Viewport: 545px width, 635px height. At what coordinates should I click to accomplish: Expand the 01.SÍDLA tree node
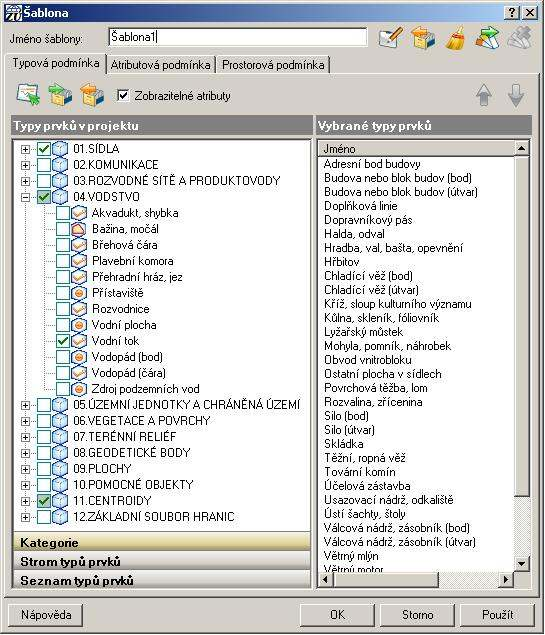[25, 149]
